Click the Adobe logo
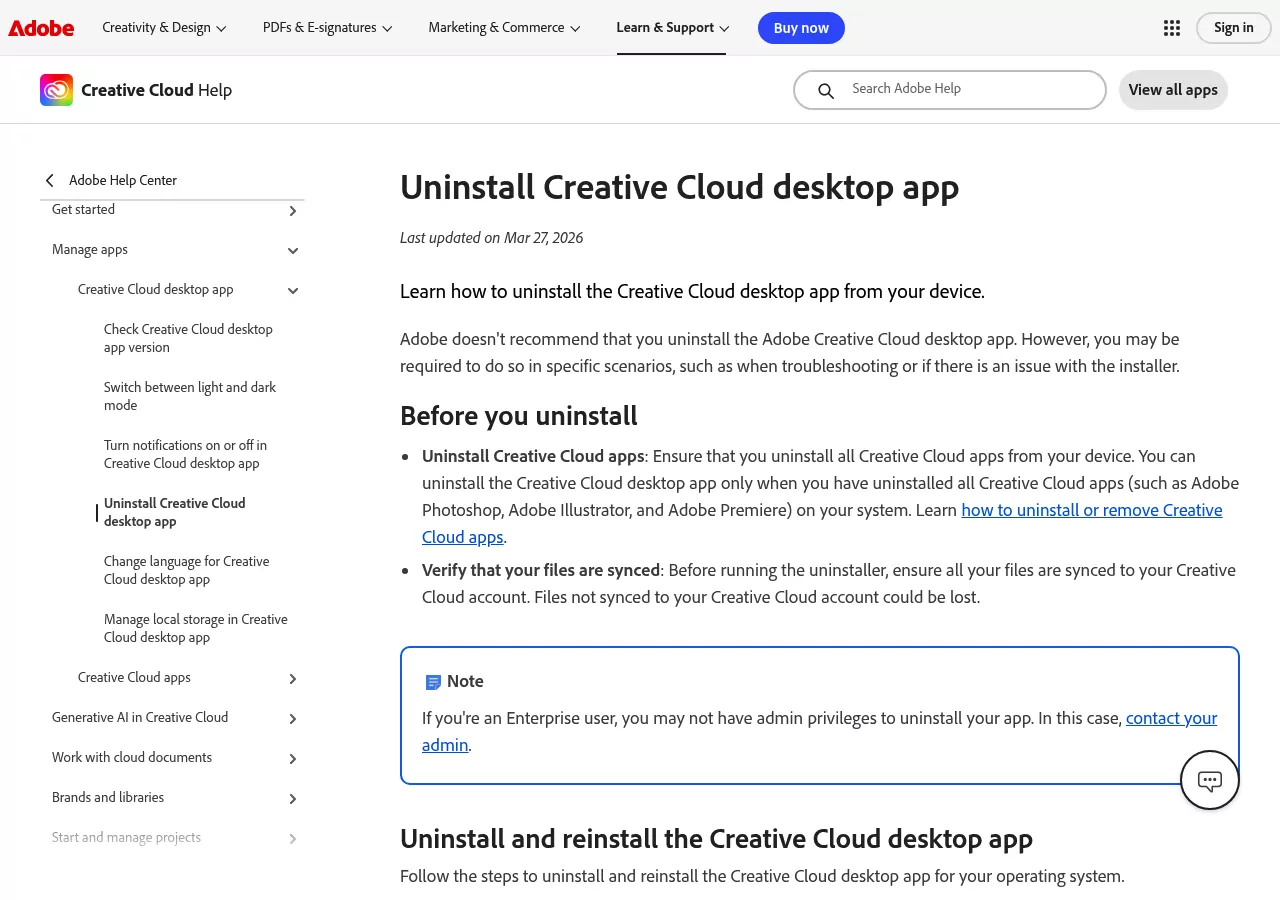 coord(41,28)
